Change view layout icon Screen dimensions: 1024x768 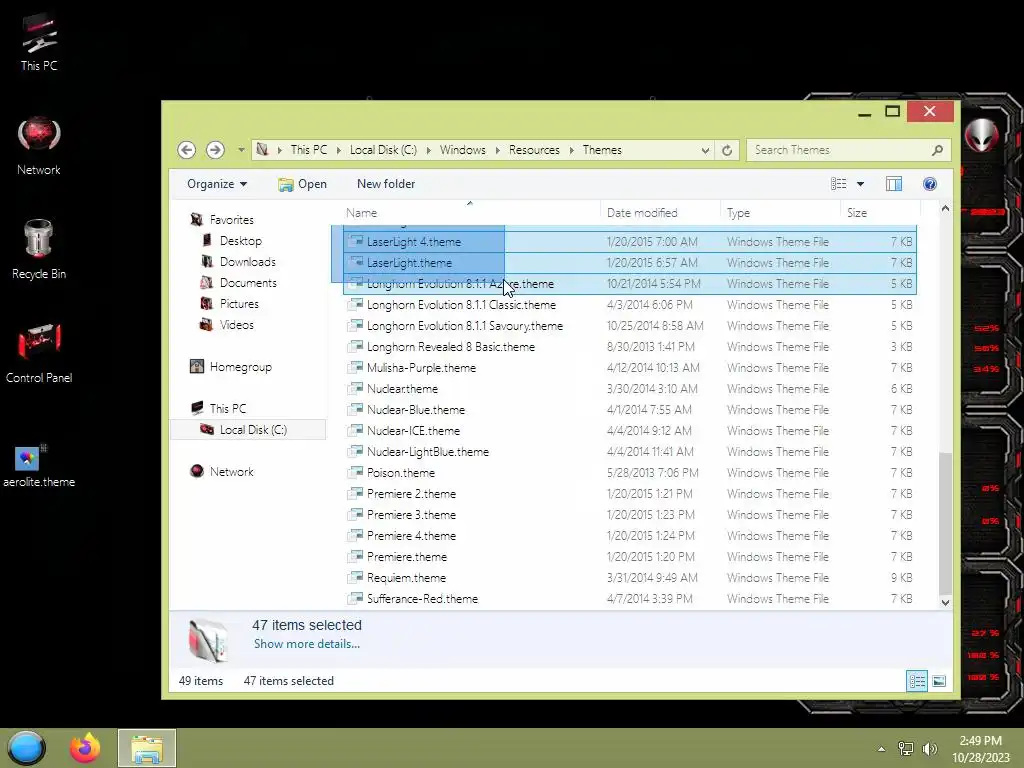pyautogui.click(x=839, y=184)
